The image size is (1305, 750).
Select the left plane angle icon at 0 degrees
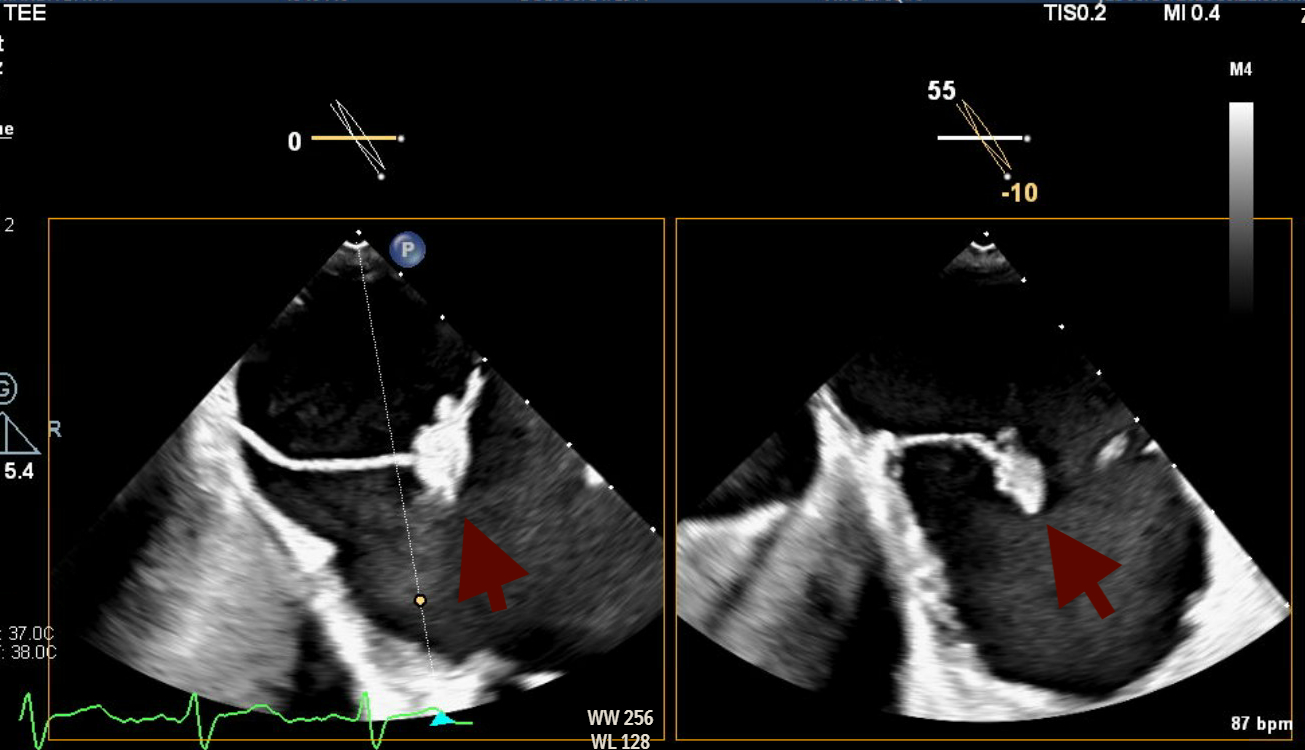click(357, 138)
